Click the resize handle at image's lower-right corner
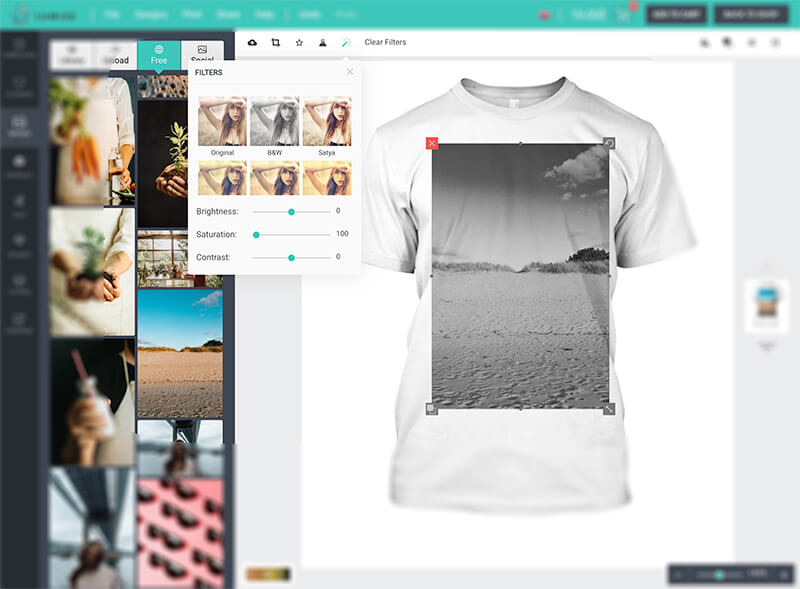The image size is (800, 589). click(x=609, y=409)
